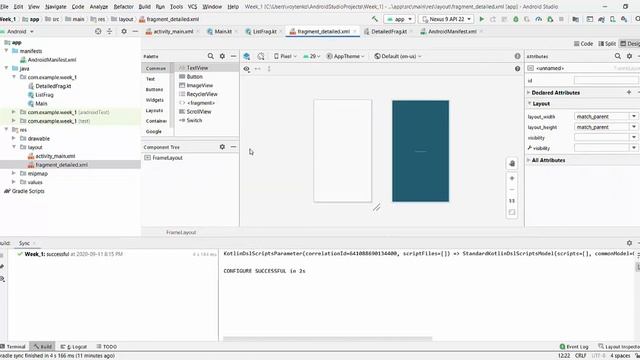
Task: Open the app run configuration dropdown
Action: [399, 19]
